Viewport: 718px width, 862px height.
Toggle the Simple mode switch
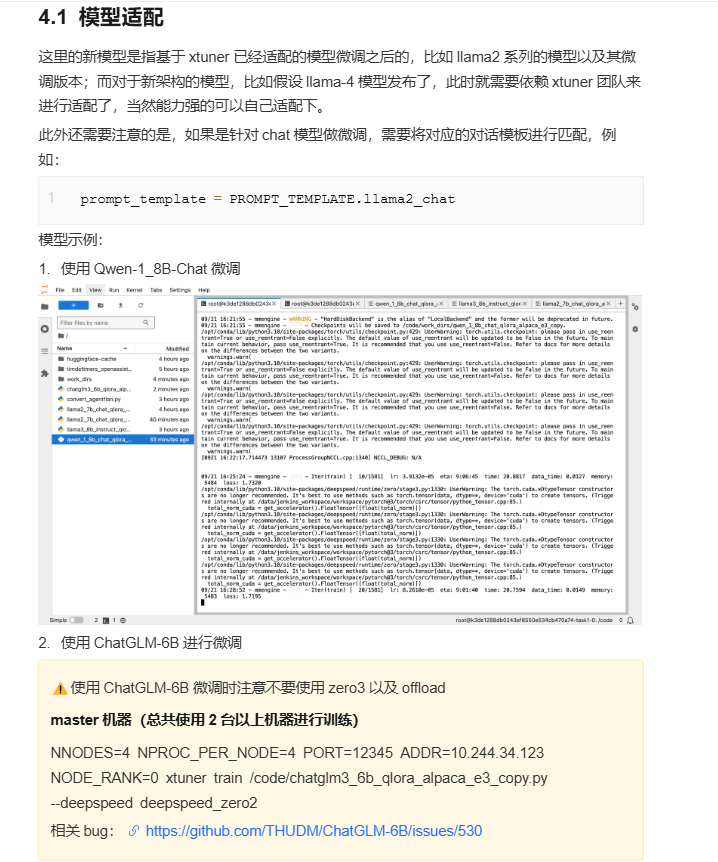click(76, 620)
